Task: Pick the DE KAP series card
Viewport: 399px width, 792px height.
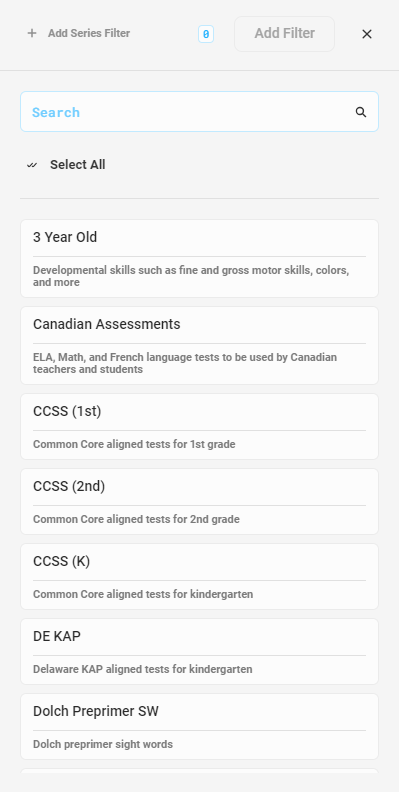Action: click(200, 652)
